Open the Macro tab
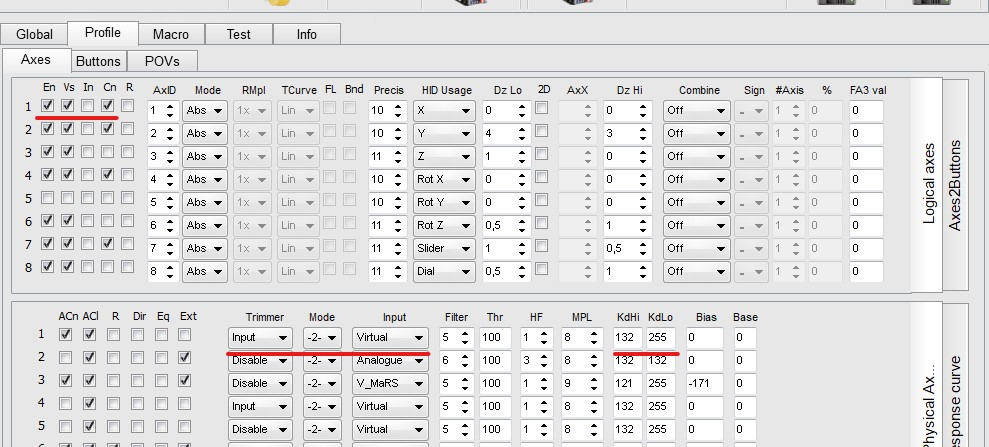 (170, 34)
